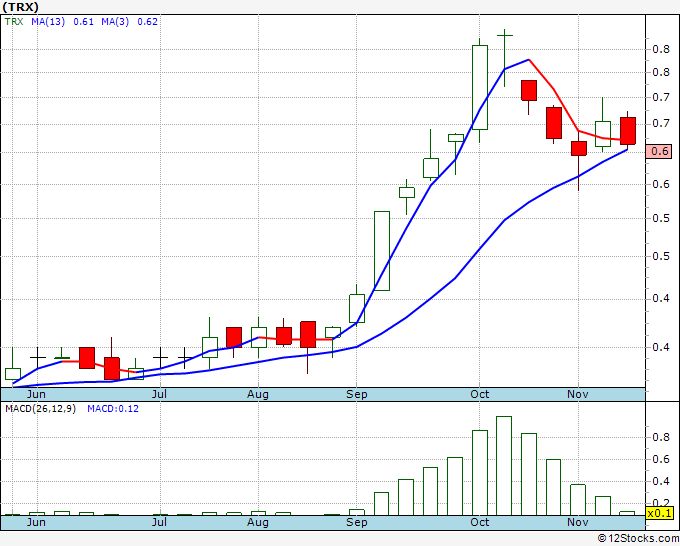
Task: Click the 0.6 label on the MACD panel axis
Action: tap(661, 459)
